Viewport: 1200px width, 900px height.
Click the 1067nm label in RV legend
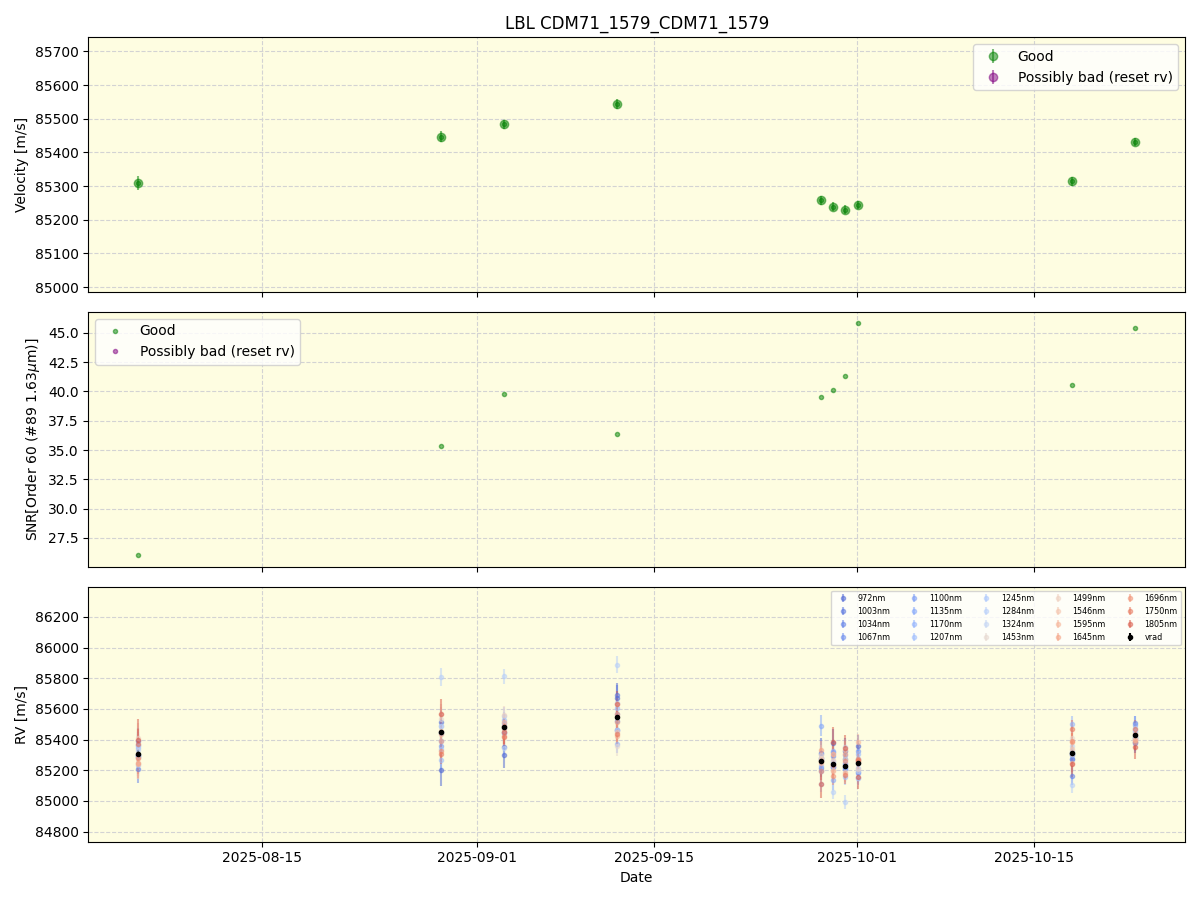[x=873, y=637]
